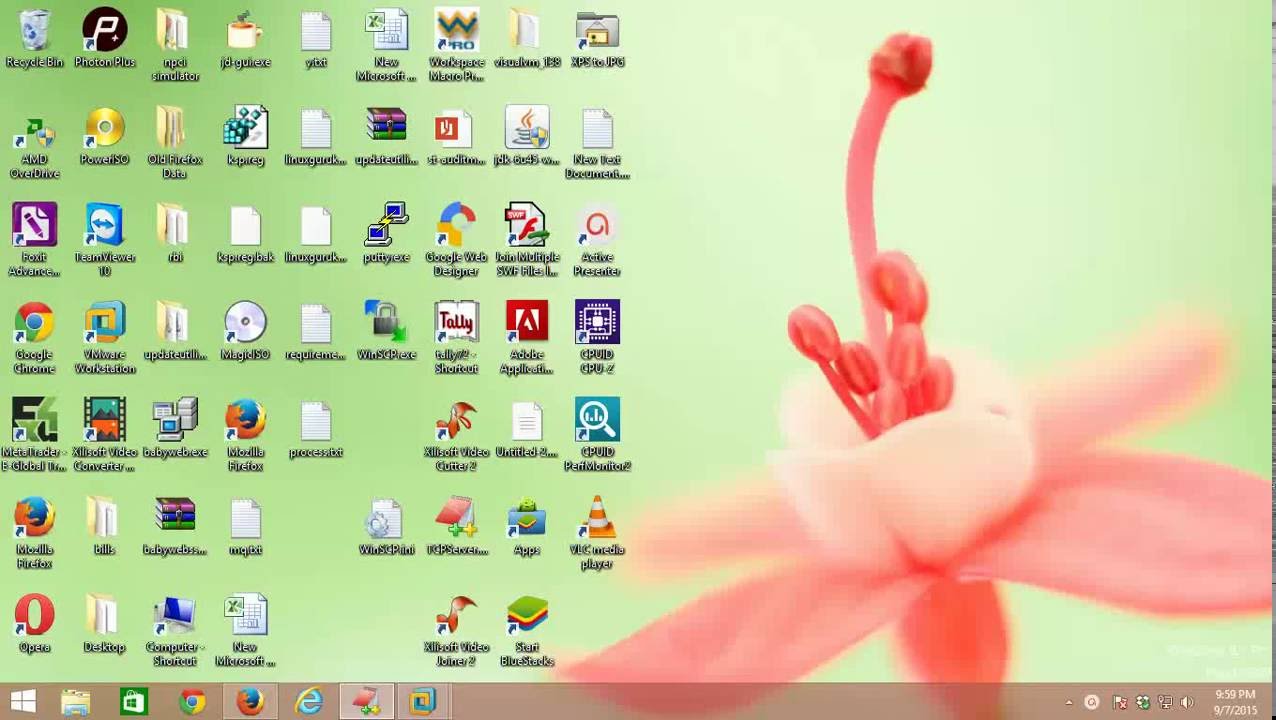Select the npci simulator folder

point(175,30)
